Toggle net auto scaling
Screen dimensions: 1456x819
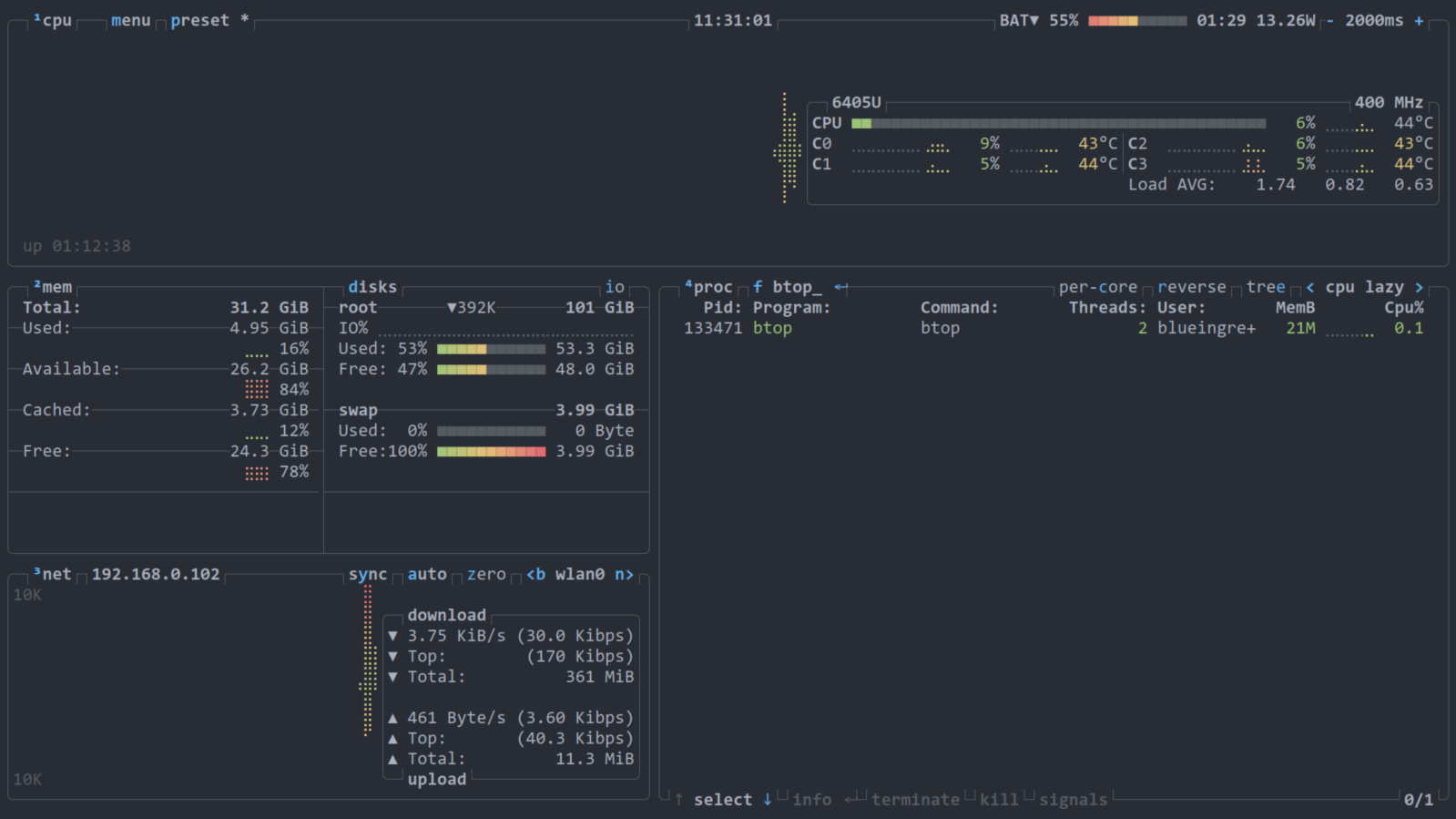point(427,575)
